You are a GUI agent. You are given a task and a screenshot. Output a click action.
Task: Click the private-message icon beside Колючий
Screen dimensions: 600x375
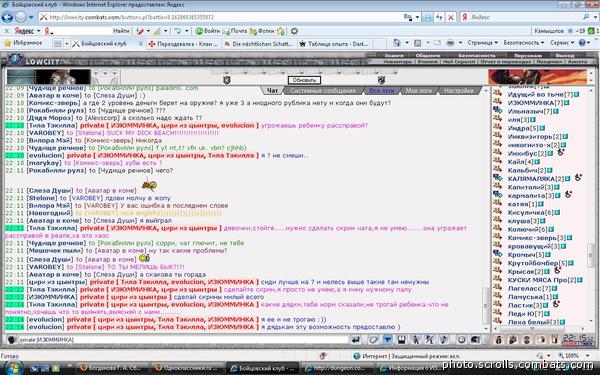pyautogui.click(x=497, y=229)
